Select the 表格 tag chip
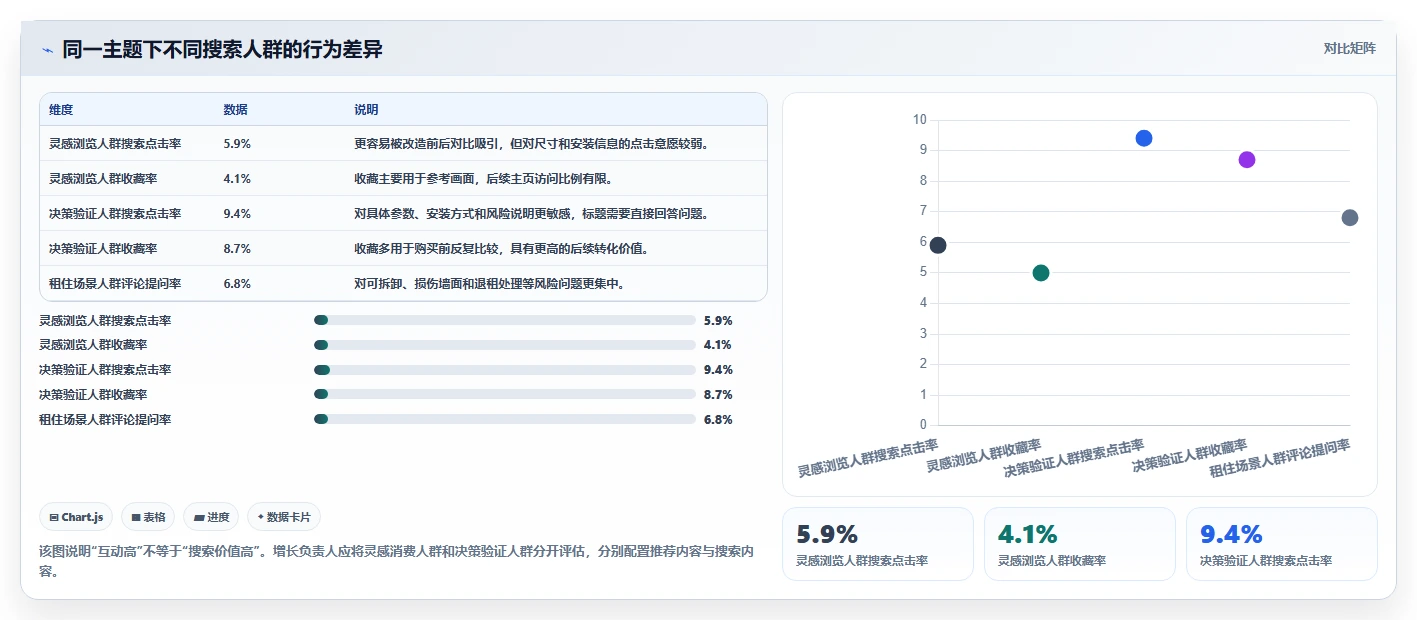The height and width of the screenshot is (620, 1417). click(148, 517)
